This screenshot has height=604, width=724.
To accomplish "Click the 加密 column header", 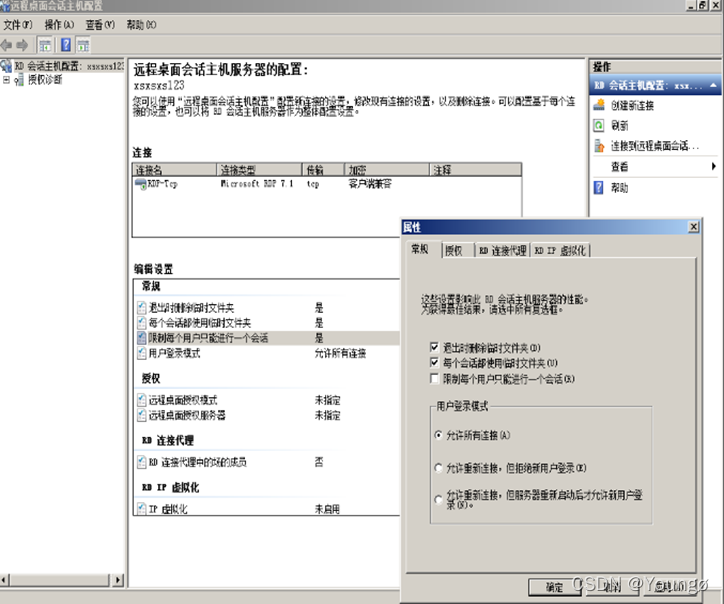I will [x=387, y=170].
